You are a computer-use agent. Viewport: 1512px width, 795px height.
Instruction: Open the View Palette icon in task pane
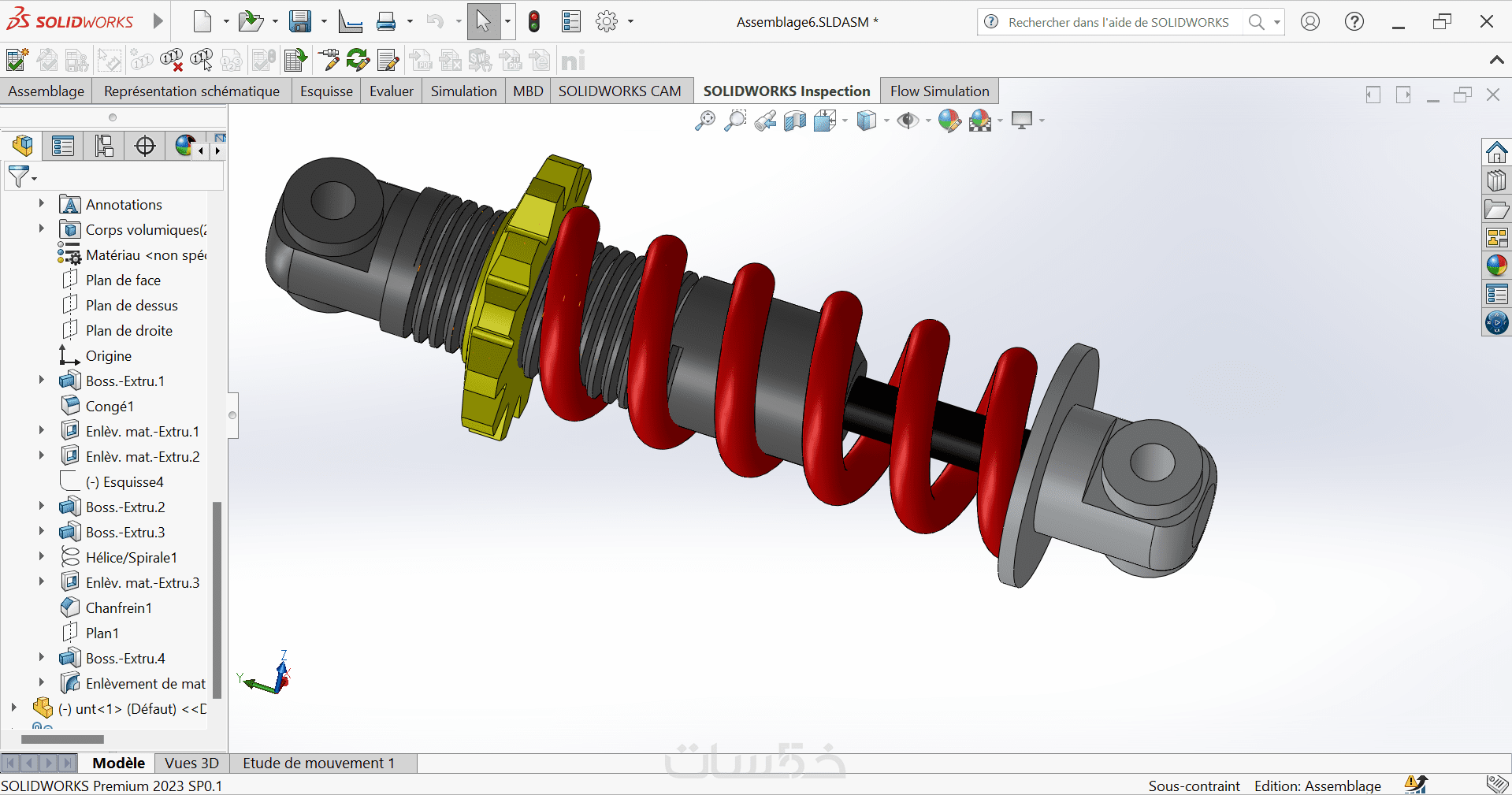pyautogui.click(x=1496, y=237)
